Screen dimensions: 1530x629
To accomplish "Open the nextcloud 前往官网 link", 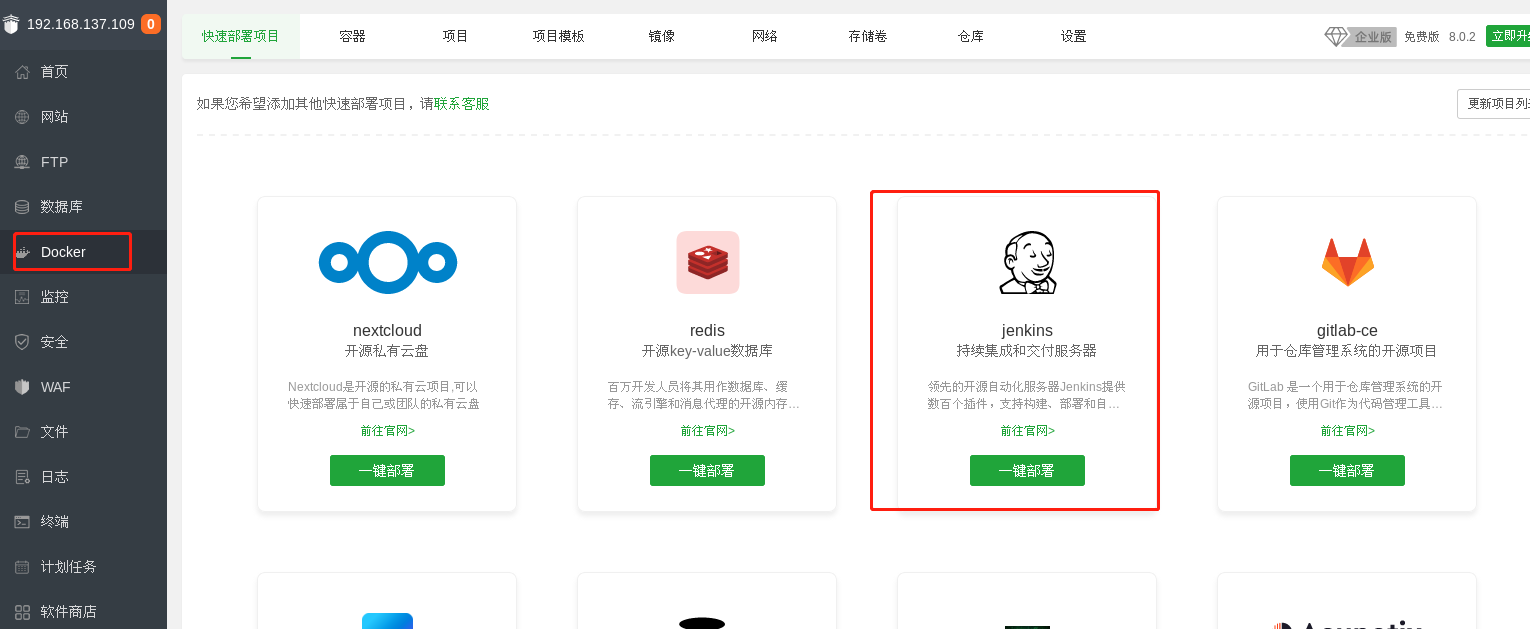I will [388, 431].
